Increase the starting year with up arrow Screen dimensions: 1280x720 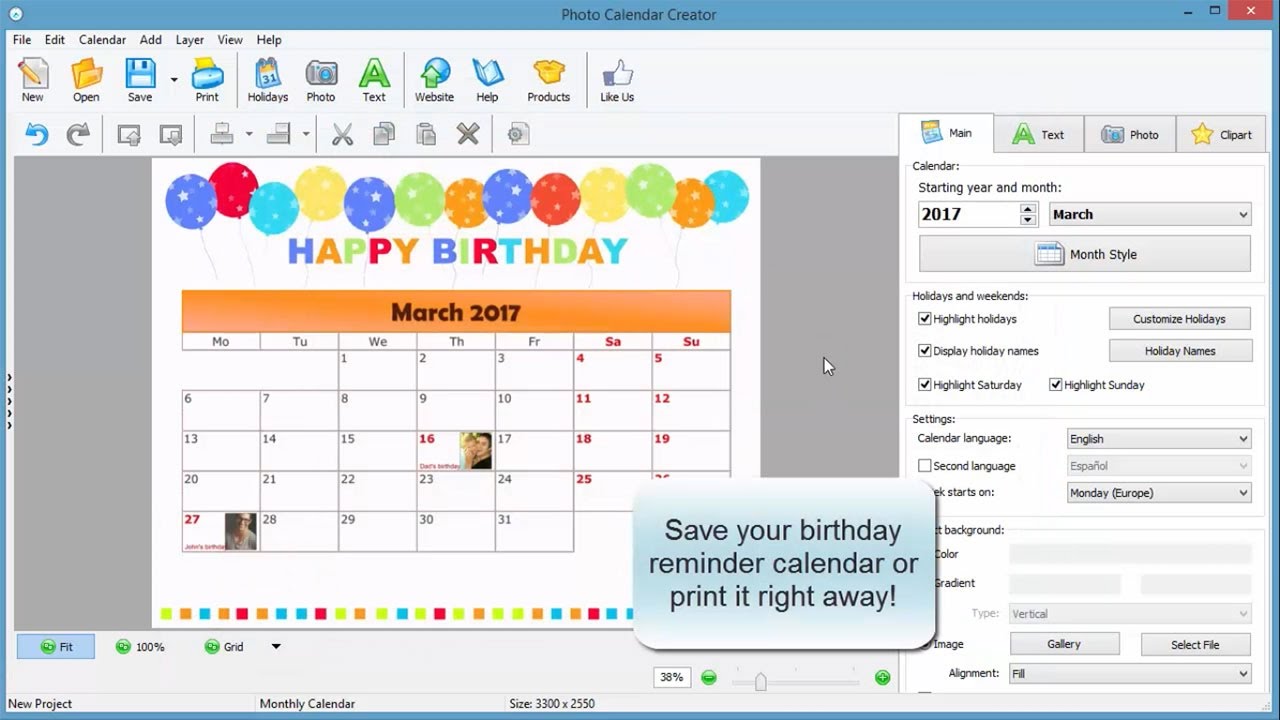1028,209
